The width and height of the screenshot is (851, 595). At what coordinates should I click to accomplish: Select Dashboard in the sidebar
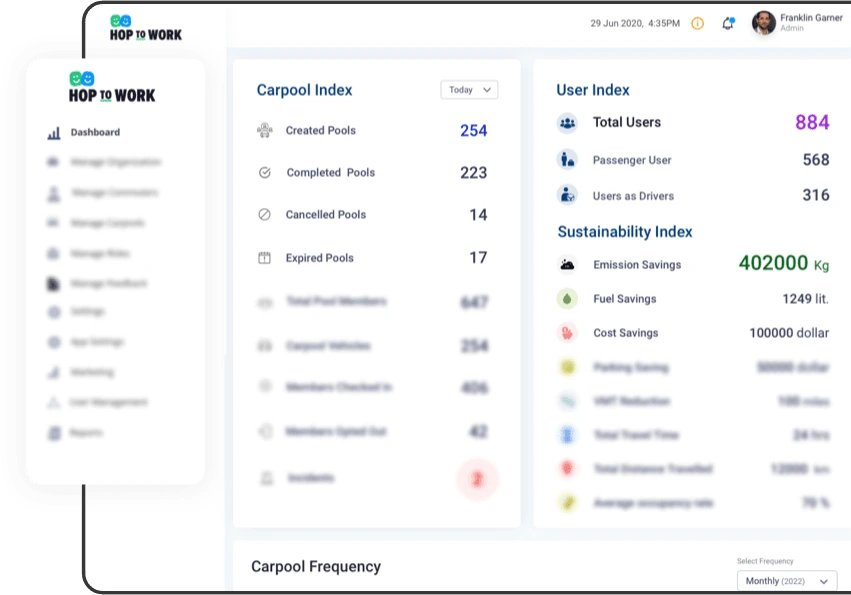(95, 132)
